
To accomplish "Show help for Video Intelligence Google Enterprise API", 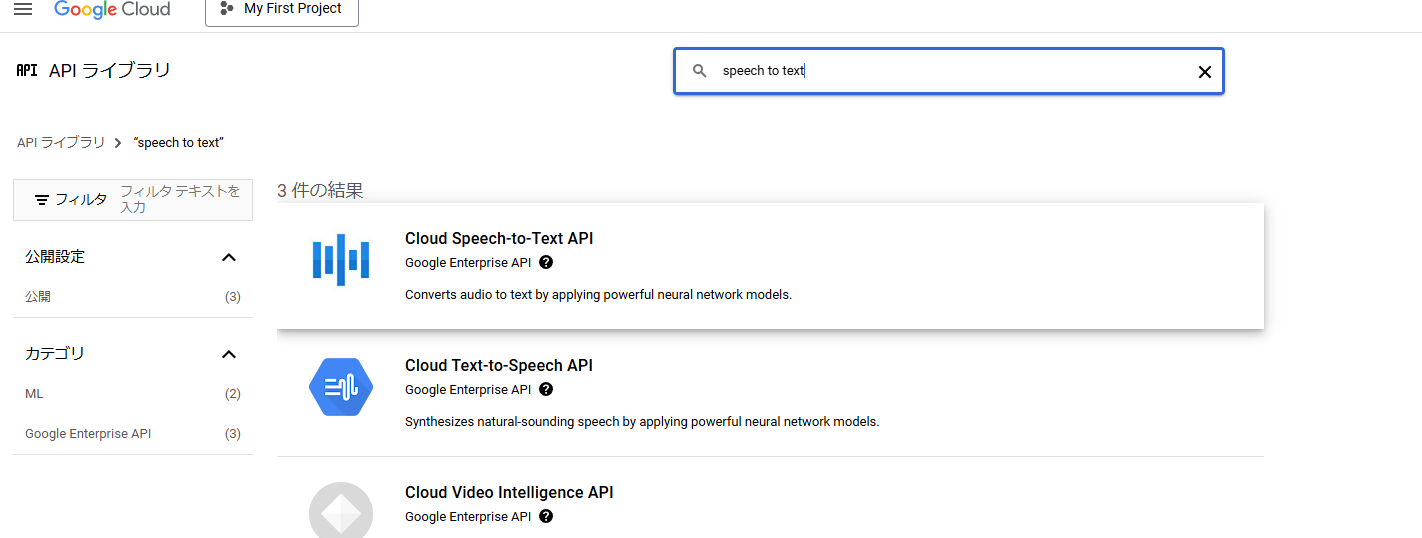I will [x=546, y=517].
